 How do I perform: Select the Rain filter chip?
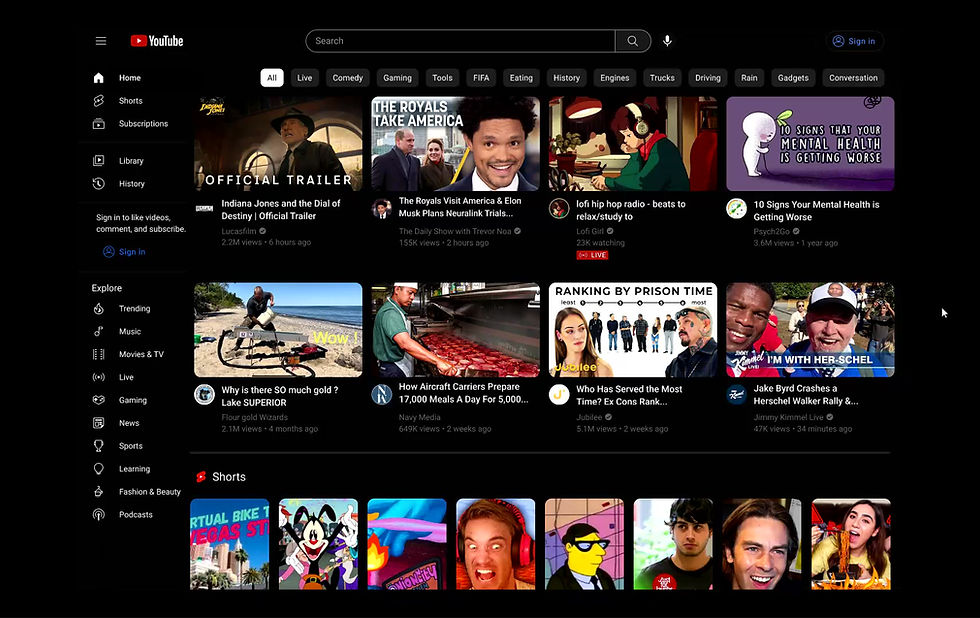pos(749,78)
